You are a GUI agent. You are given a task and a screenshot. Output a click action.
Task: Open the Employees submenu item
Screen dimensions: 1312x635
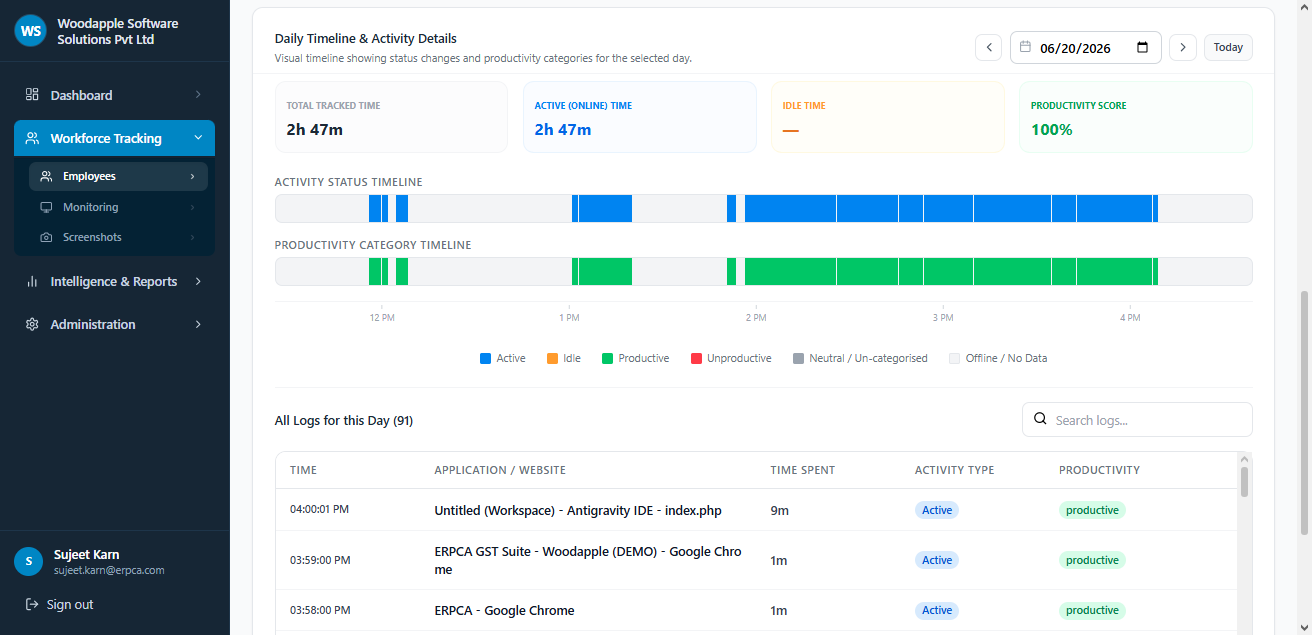pyautogui.click(x=118, y=176)
